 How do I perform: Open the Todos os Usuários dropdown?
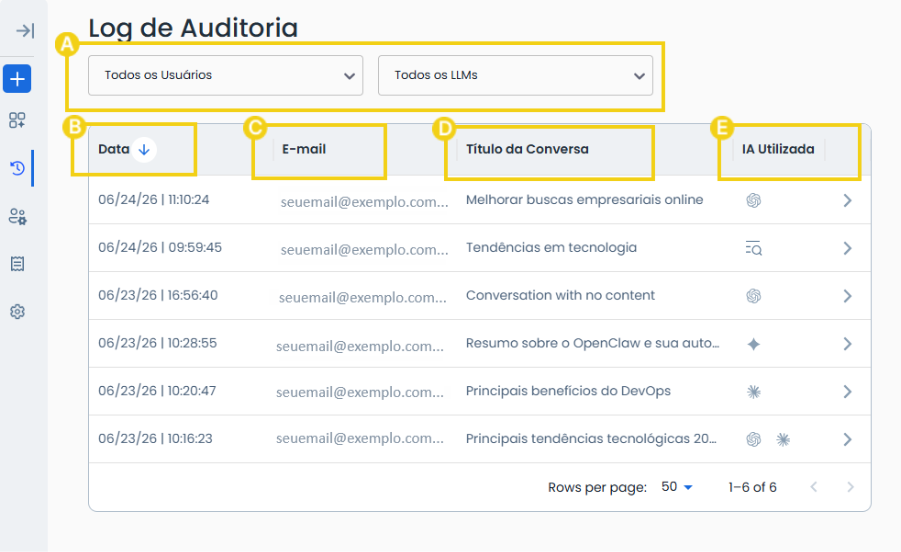(x=225, y=75)
